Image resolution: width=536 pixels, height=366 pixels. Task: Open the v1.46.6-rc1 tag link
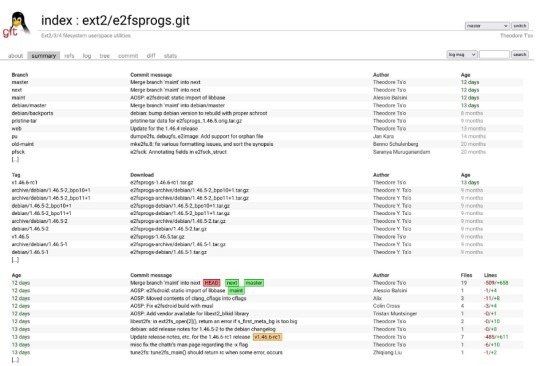[x=24, y=182]
